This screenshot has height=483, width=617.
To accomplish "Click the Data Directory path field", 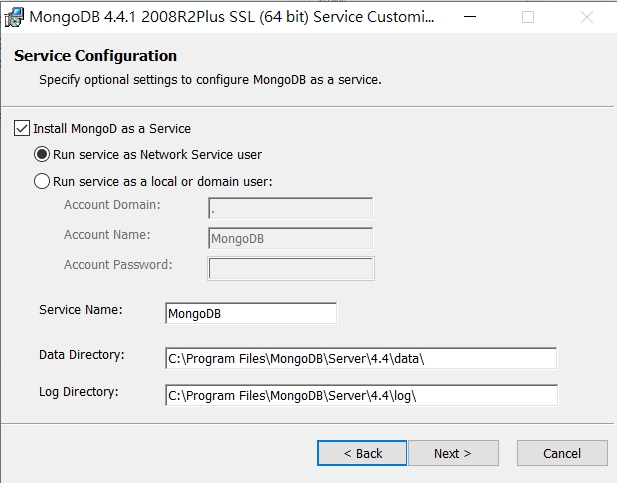I will [360, 359].
